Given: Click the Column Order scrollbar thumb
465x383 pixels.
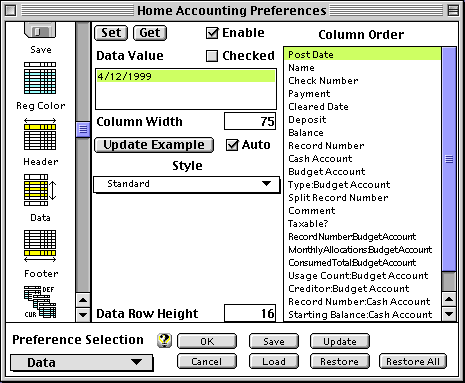Looking at the screenshot, I should (449, 159).
